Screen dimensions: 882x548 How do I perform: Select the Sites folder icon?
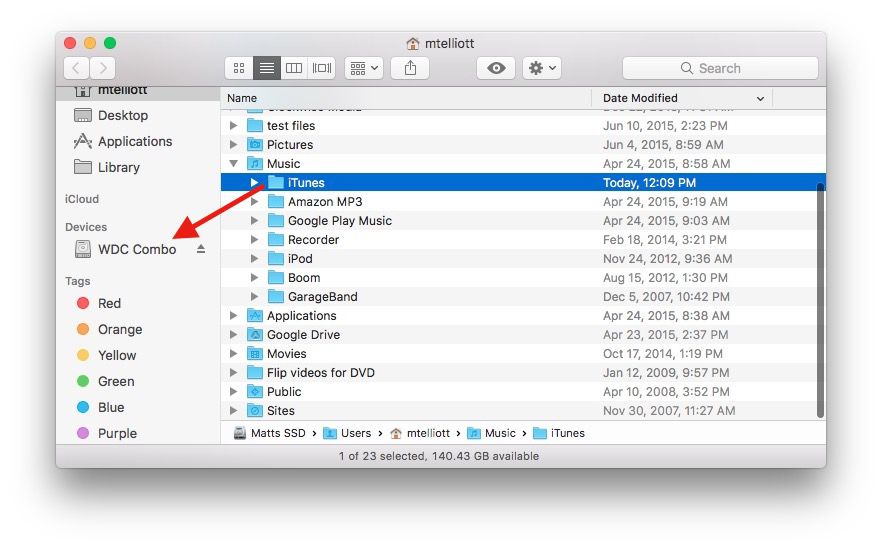255,411
